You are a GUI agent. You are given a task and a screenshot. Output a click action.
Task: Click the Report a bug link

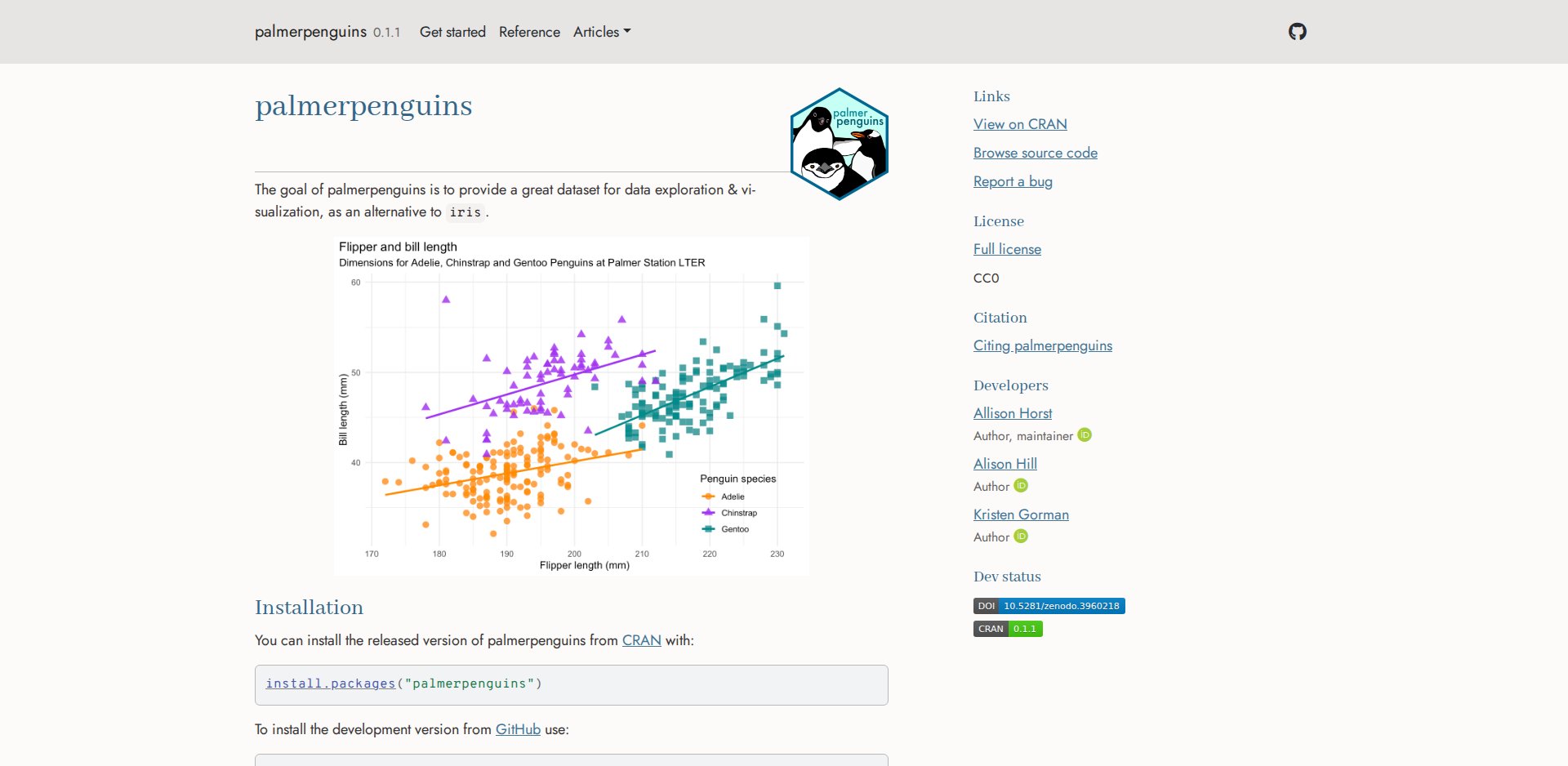click(x=1013, y=181)
